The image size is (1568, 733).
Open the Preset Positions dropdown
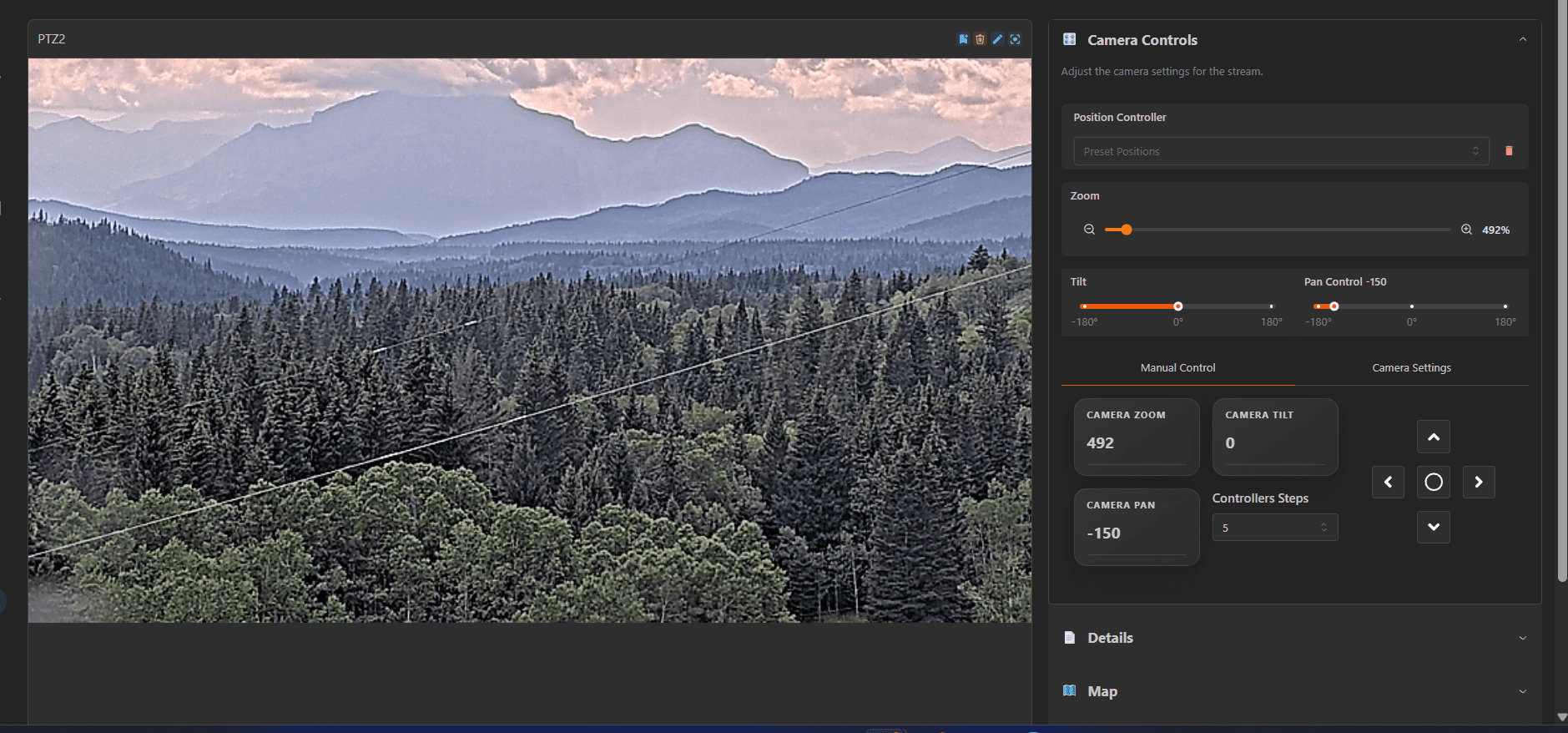pyautogui.click(x=1281, y=151)
